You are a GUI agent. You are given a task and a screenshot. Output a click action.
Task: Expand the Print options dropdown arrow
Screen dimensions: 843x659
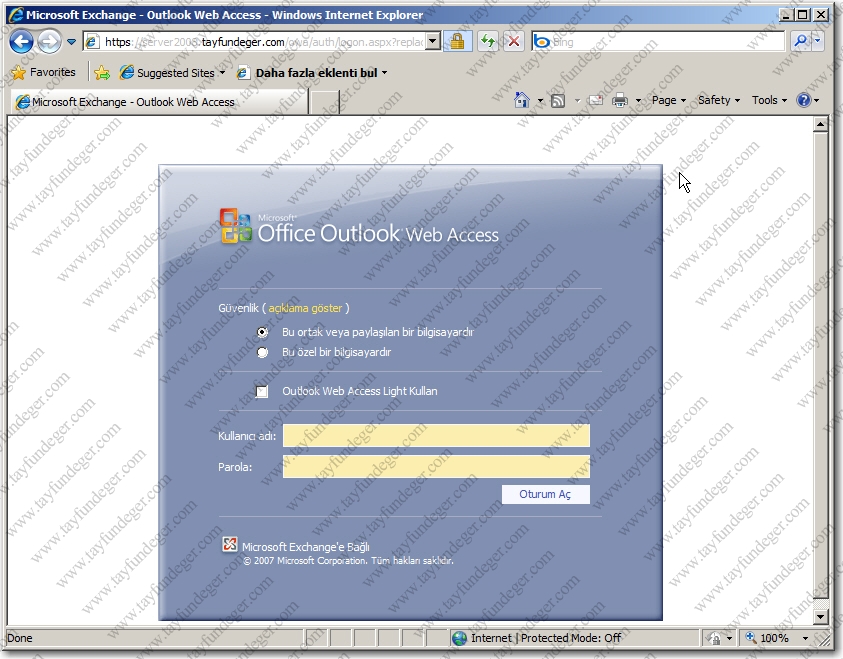pos(638,101)
